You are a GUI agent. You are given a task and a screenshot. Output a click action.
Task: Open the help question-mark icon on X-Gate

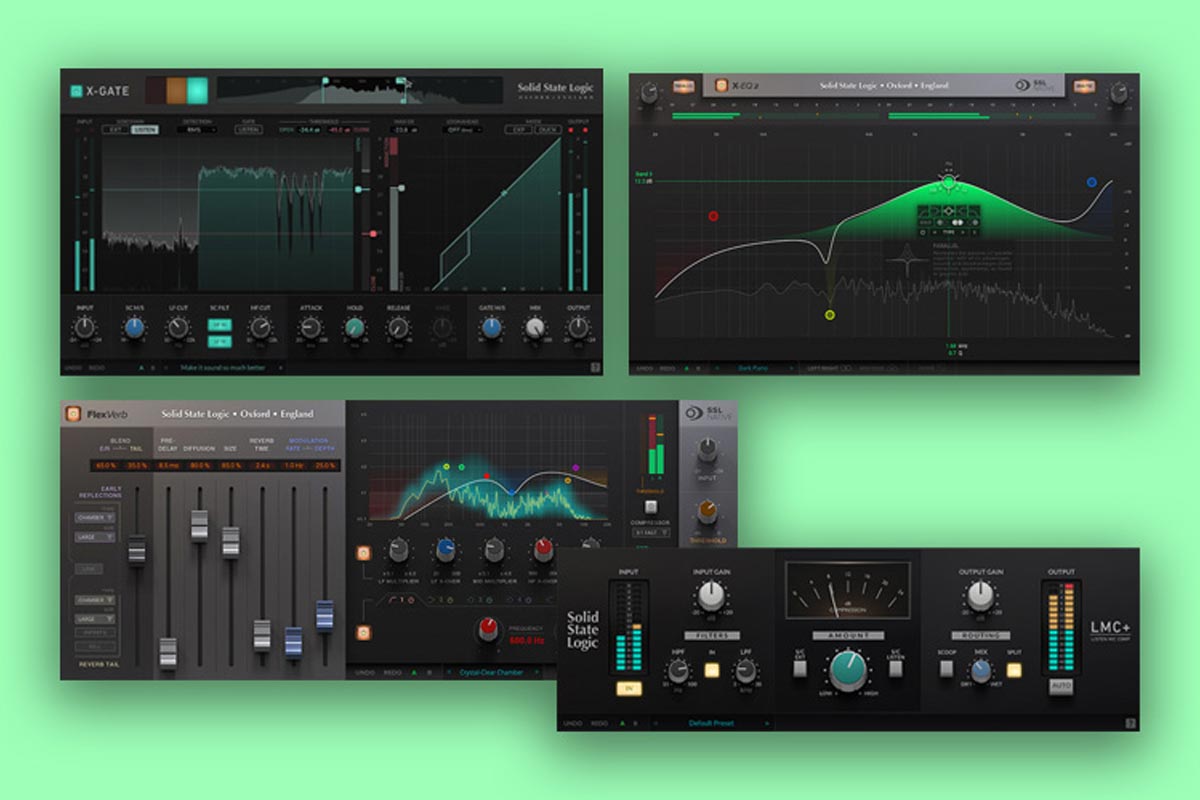click(598, 366)
